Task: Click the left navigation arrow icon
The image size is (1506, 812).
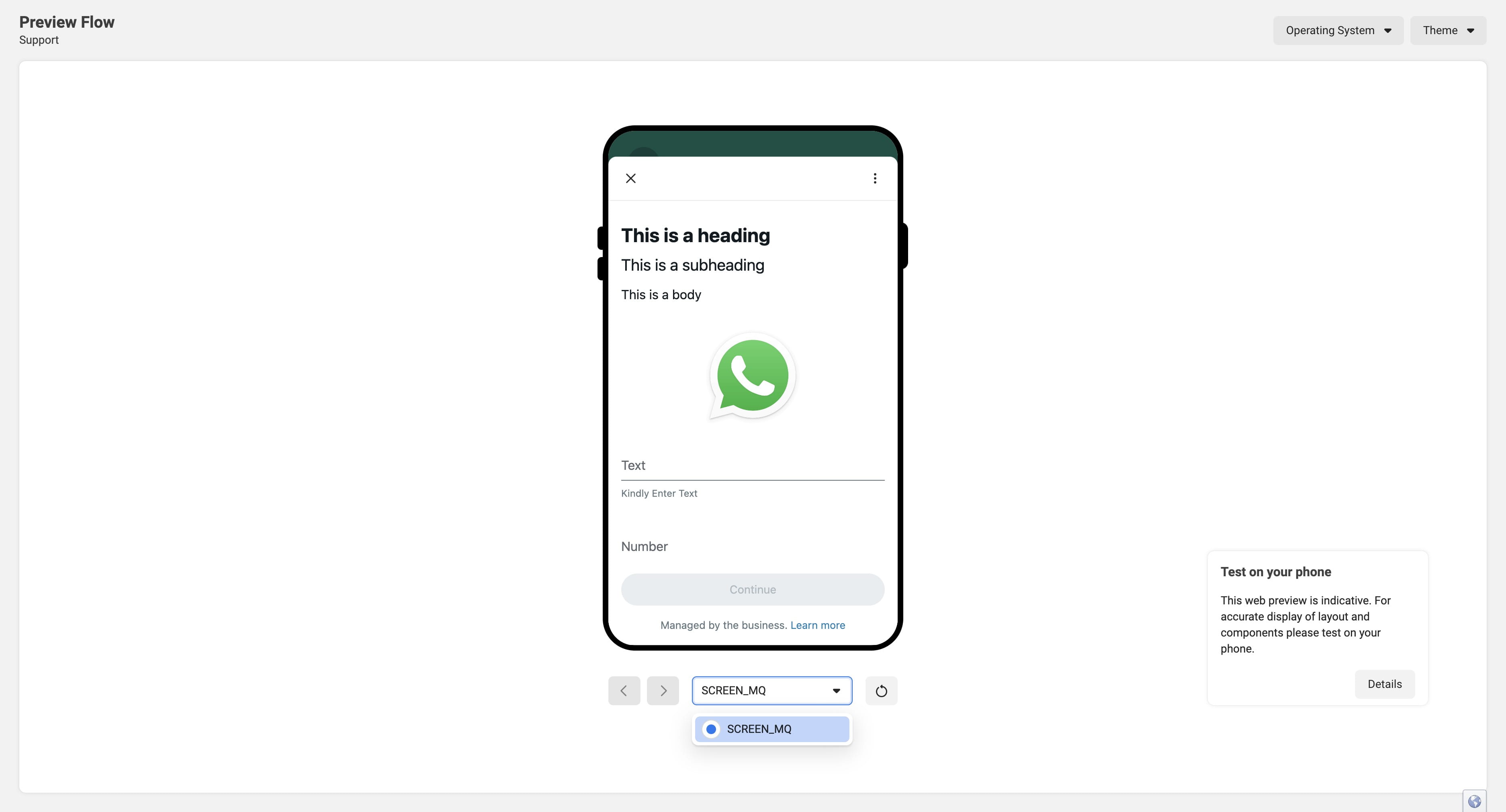Action: pos(624,690)
